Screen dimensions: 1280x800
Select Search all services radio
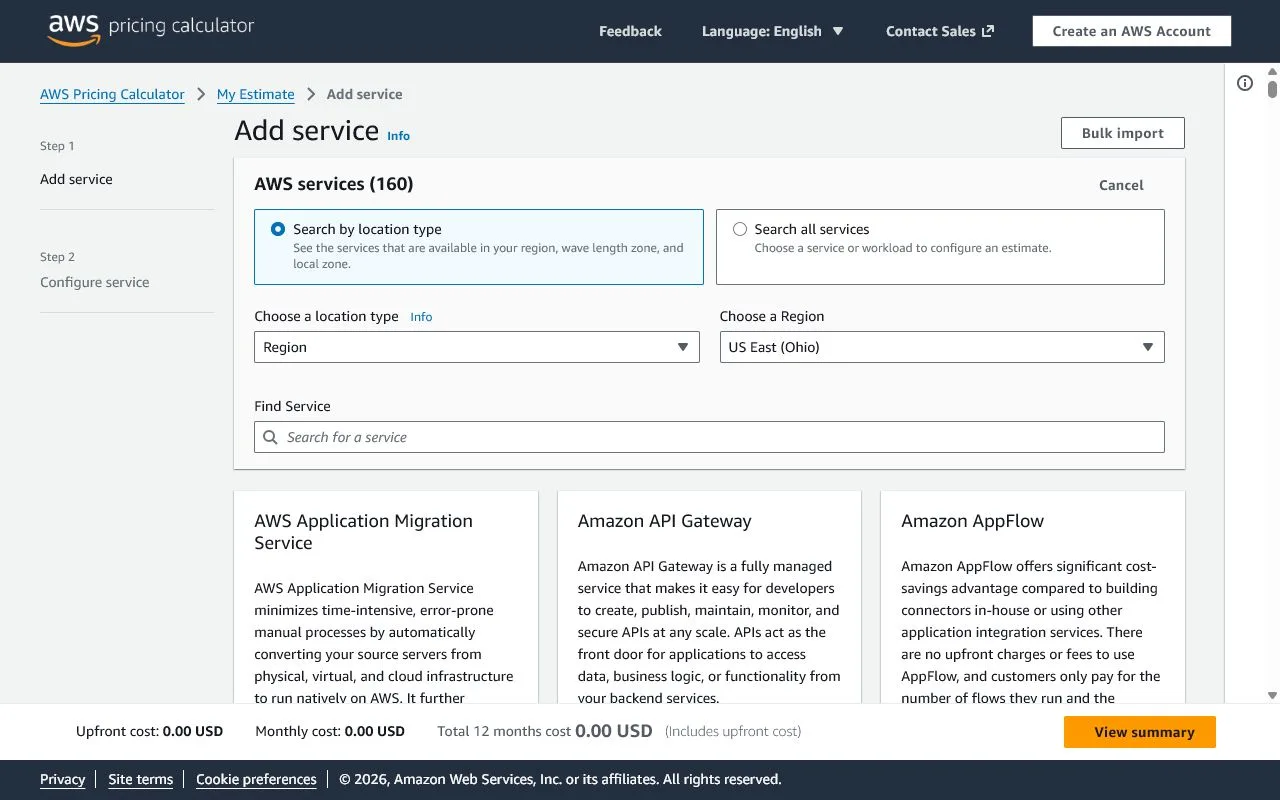(740, 229)
